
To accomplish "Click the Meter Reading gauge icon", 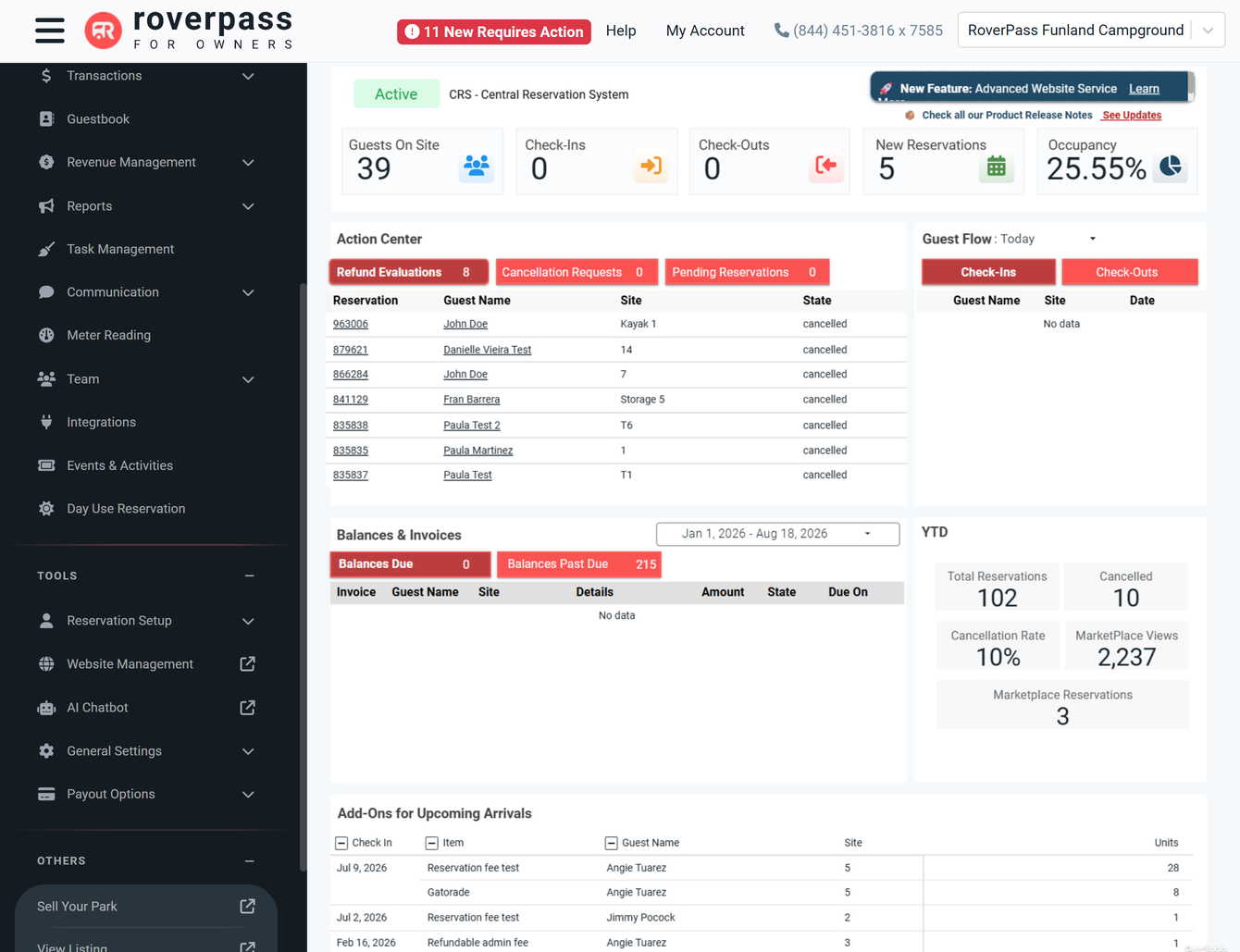I will click(46, 335).
